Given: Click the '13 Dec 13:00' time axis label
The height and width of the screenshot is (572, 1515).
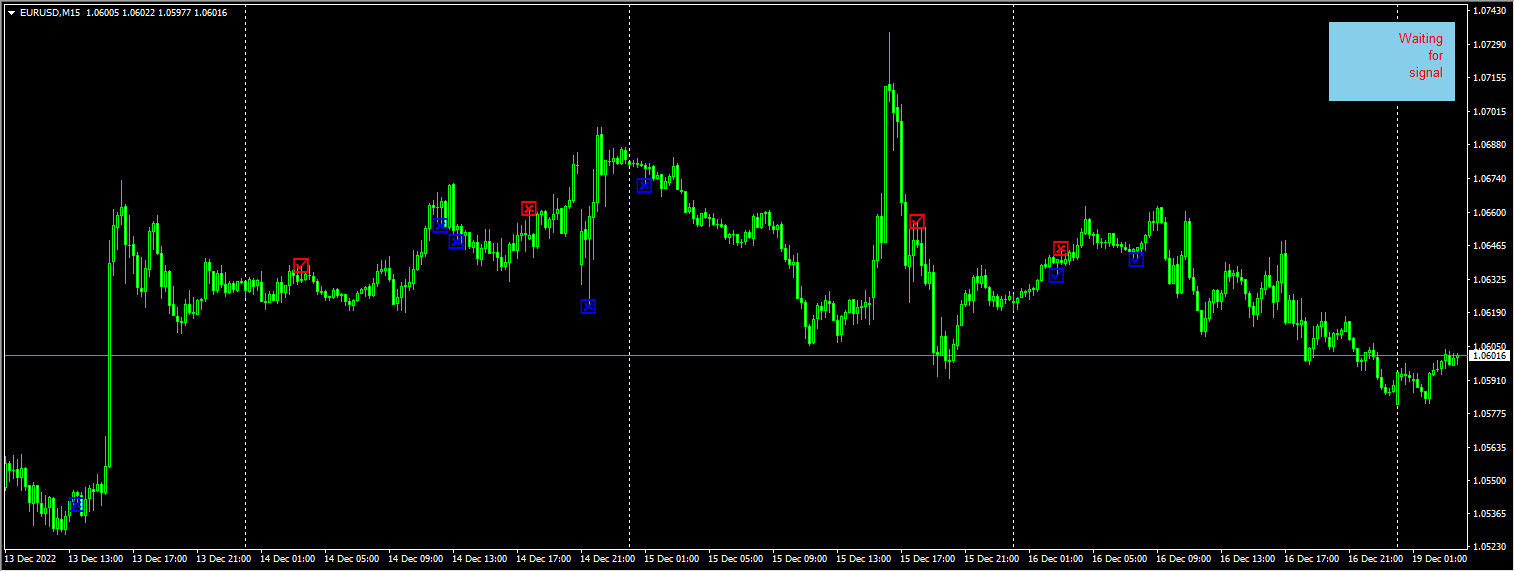Looking at the screenshot, I should (95, 559).
